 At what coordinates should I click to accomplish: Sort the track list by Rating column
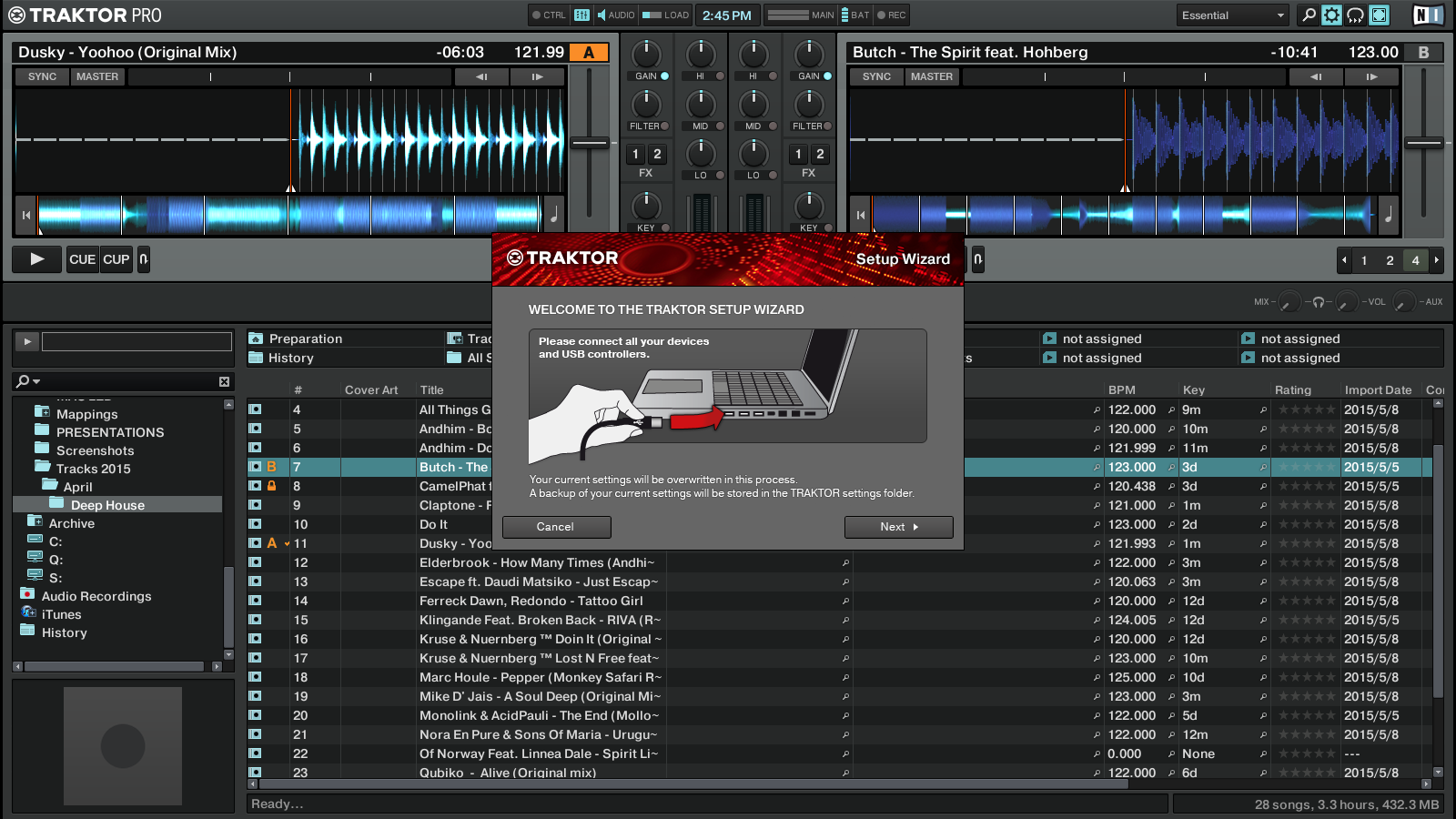[1292, 389]
